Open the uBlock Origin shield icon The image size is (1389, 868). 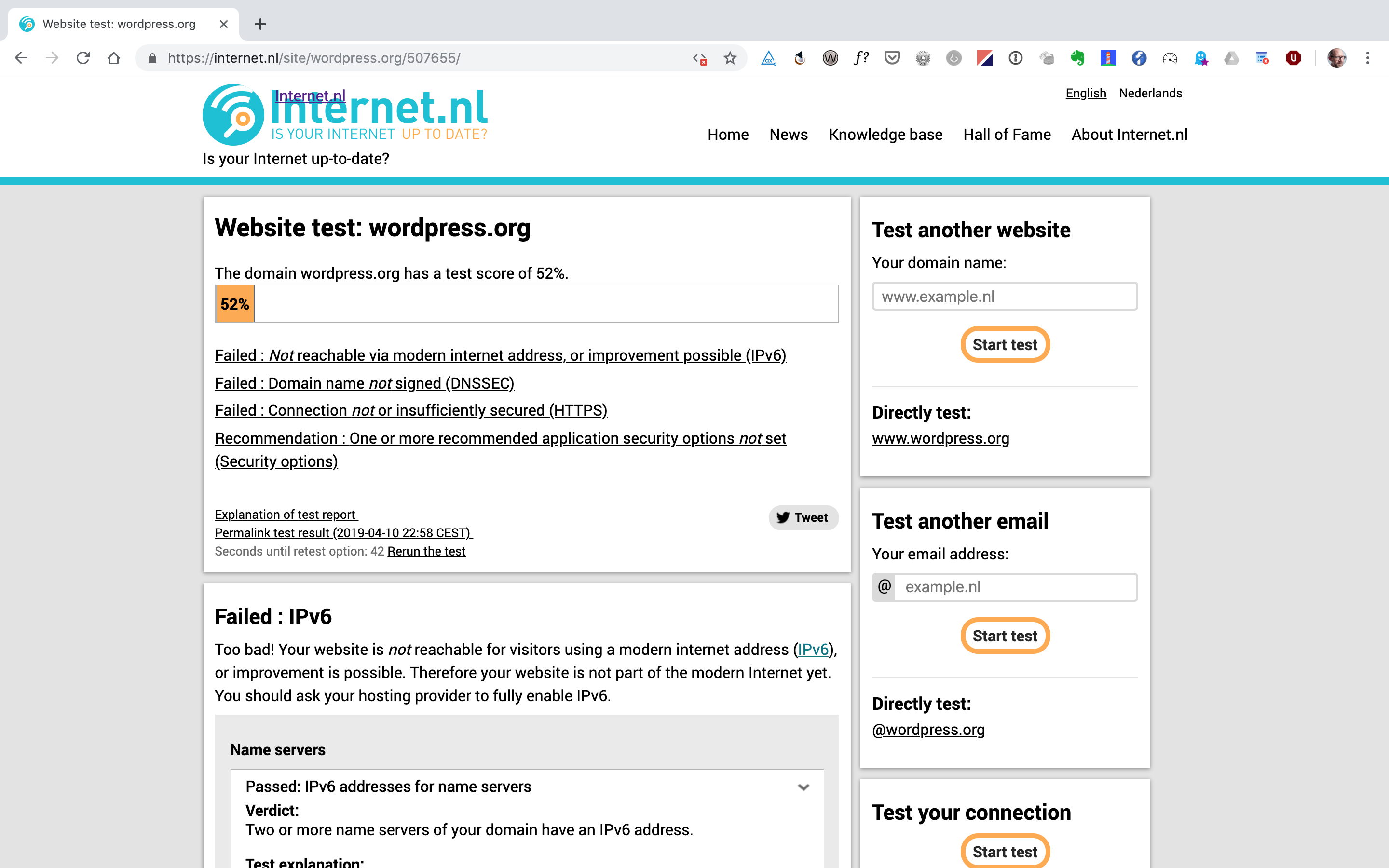(1293, 58)
